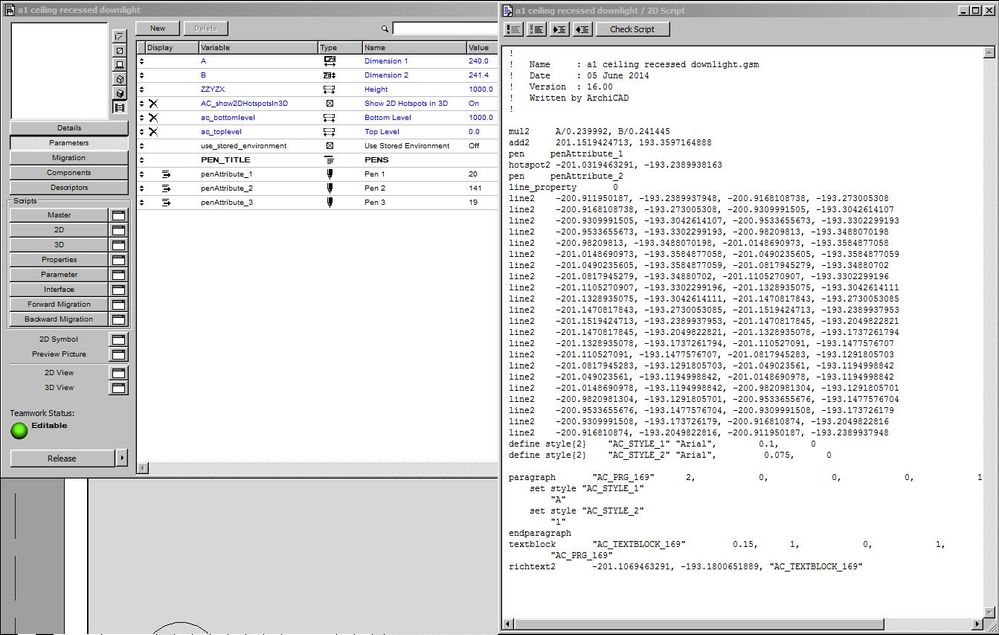The image size is (999, 635).
Task: Open the Forward Migration script
Action: click(59, 304)
